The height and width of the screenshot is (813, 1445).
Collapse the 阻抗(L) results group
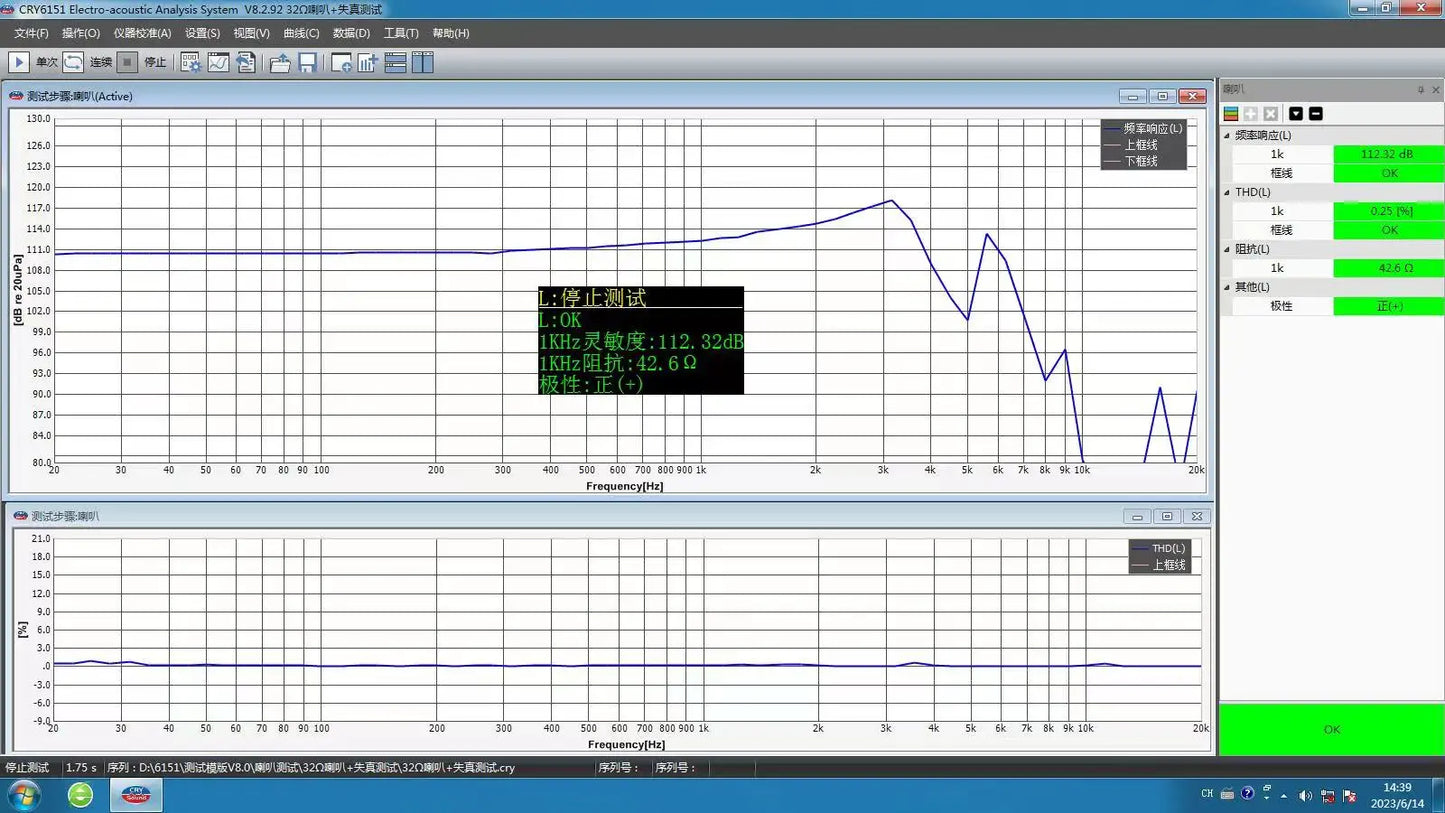pos(1227,249)
